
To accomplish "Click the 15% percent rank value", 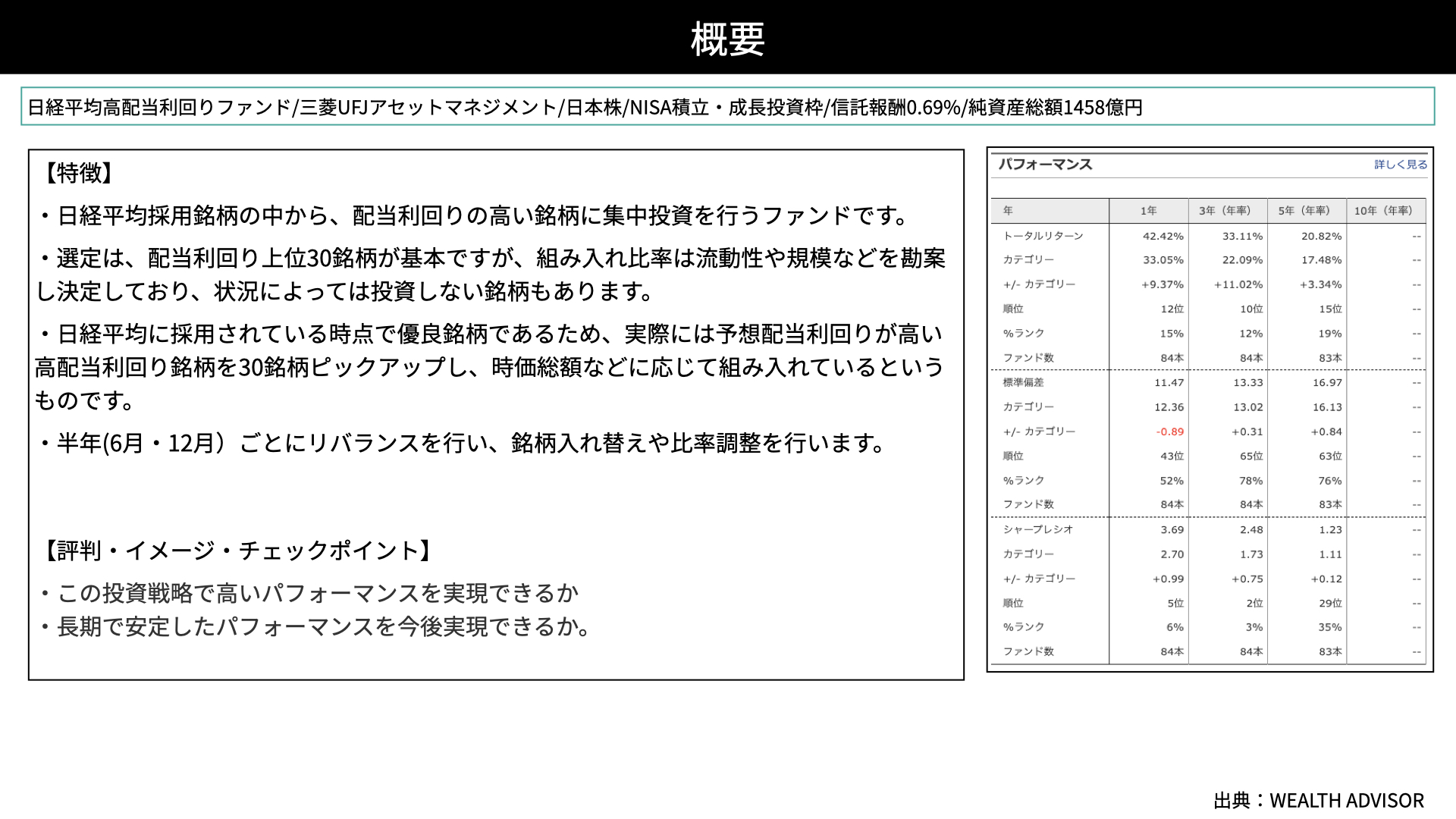I will [1172, 334].
